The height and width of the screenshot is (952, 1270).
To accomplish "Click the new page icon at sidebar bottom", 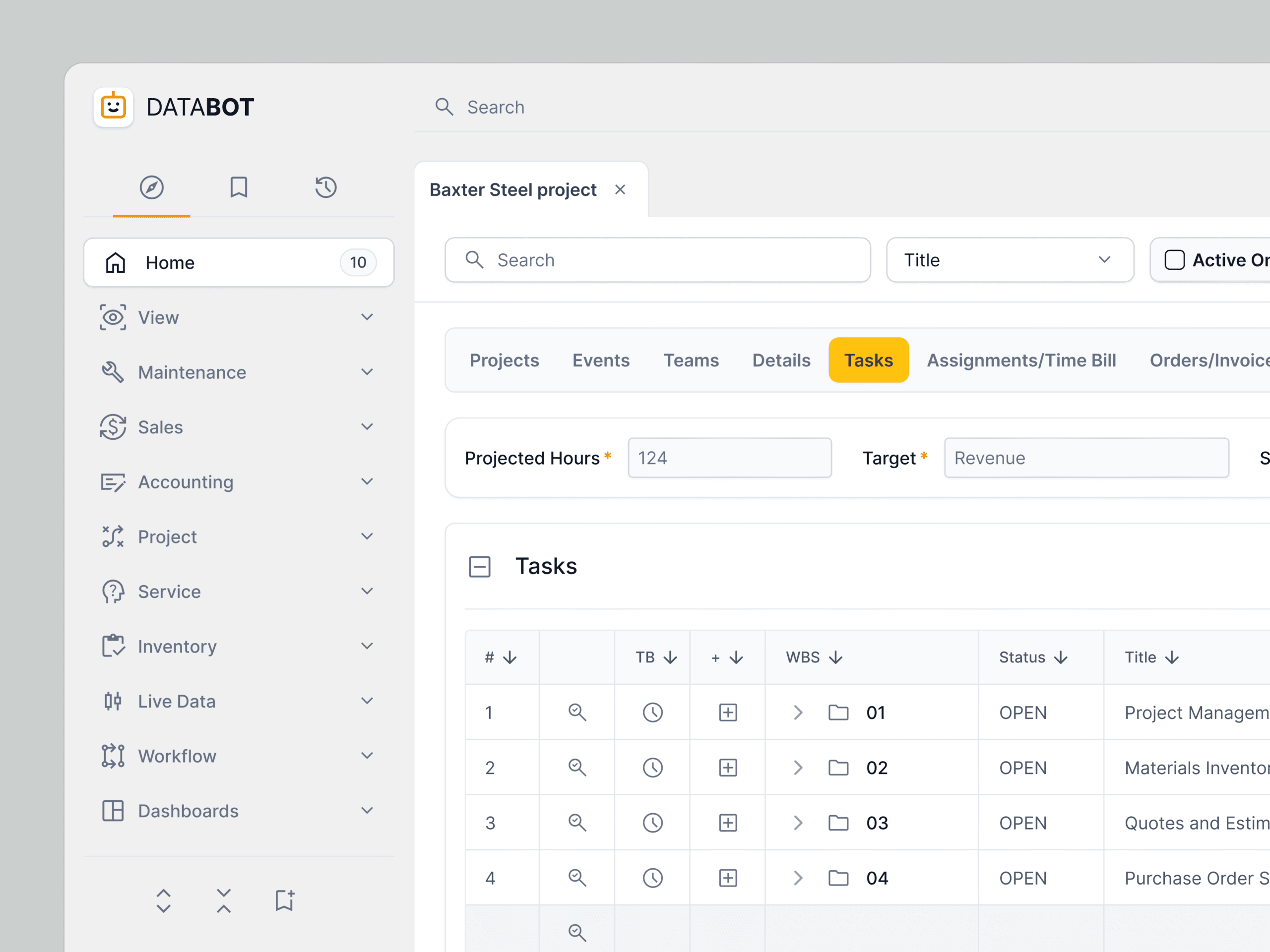I will click(x=284, y=900).
